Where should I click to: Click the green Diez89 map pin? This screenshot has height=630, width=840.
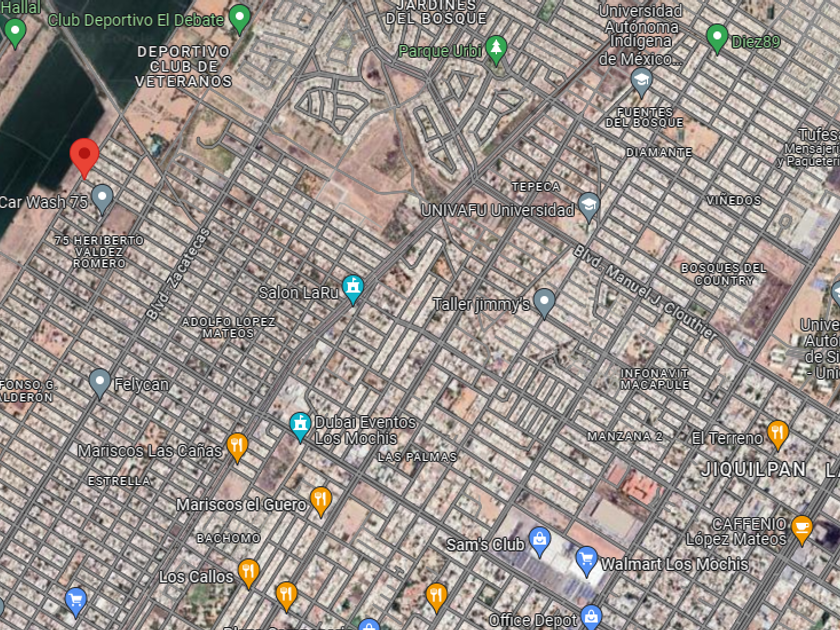(x=717, y=39)
